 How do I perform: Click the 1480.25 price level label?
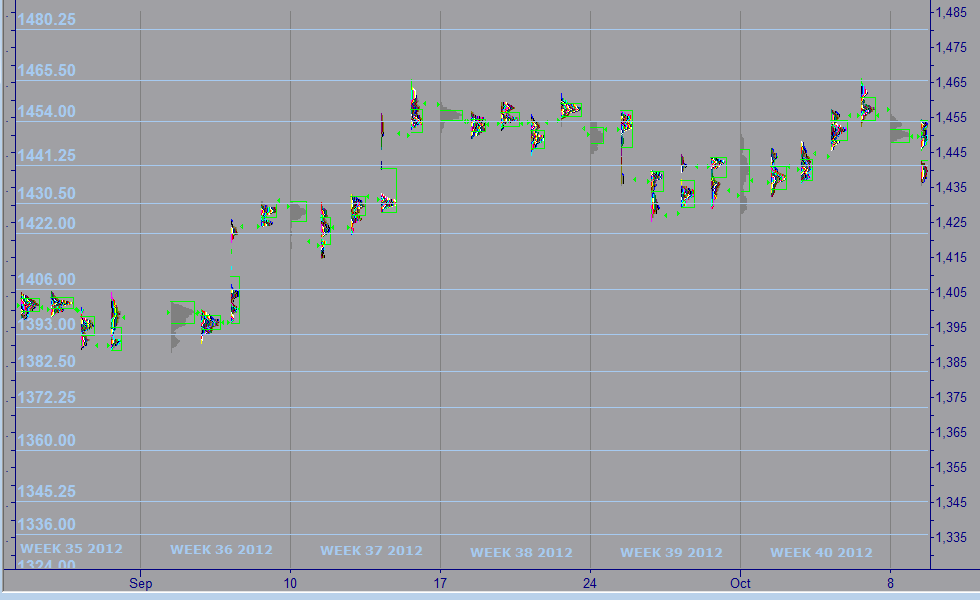(x=44, y=20)
